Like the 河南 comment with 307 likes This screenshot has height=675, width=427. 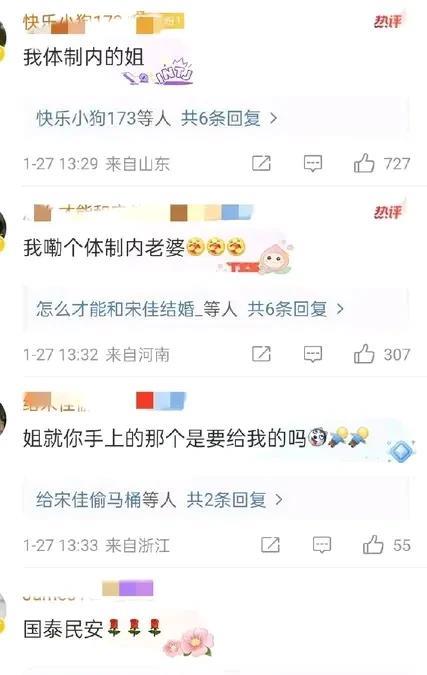[364, 354]
